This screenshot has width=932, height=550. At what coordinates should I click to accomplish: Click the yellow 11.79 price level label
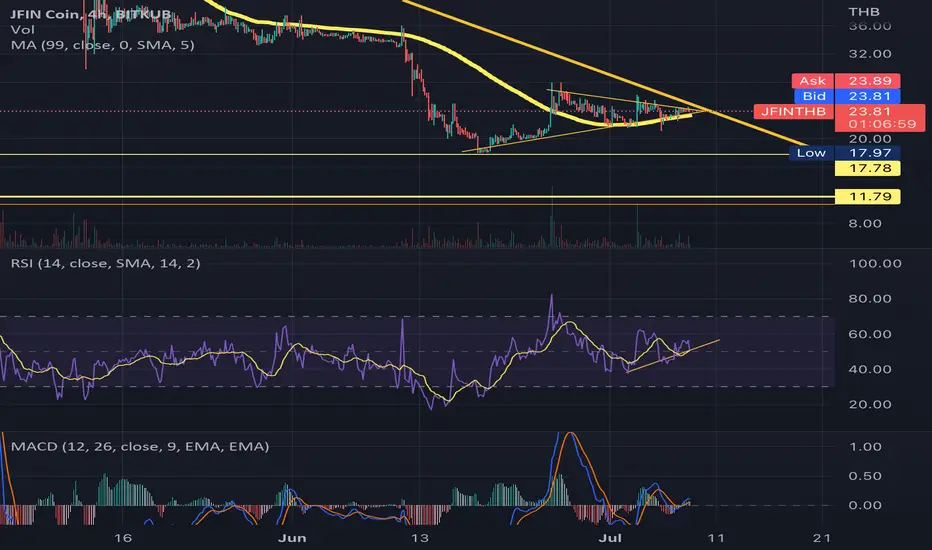(868, 196)
